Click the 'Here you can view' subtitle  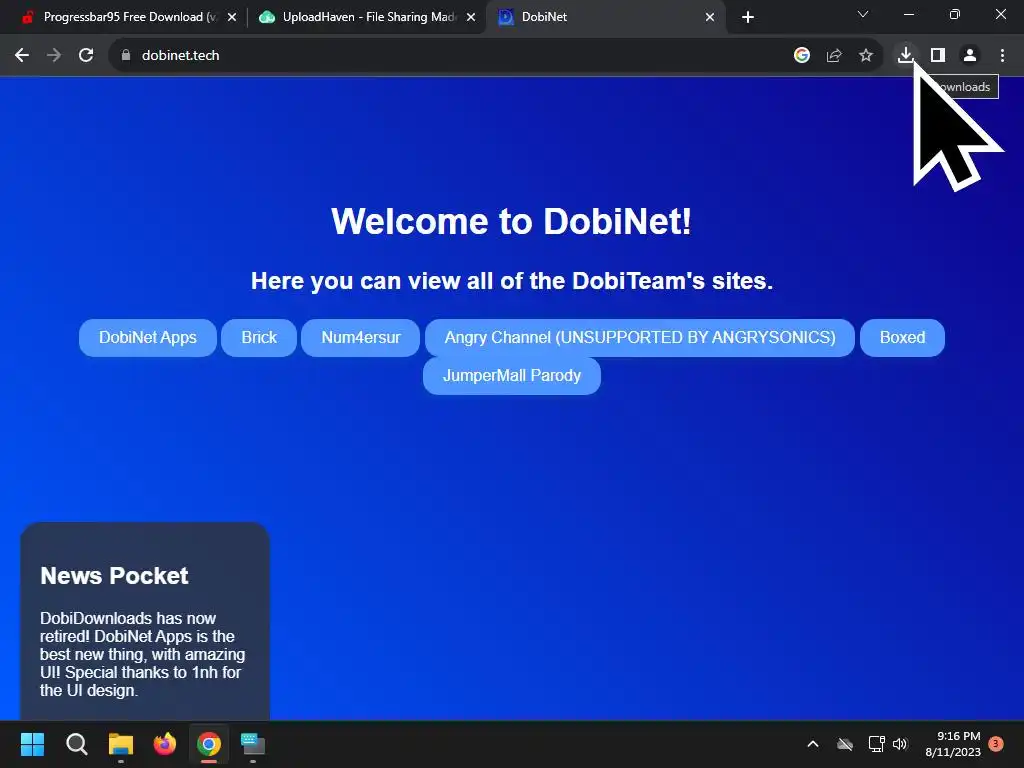click(512, 281)
